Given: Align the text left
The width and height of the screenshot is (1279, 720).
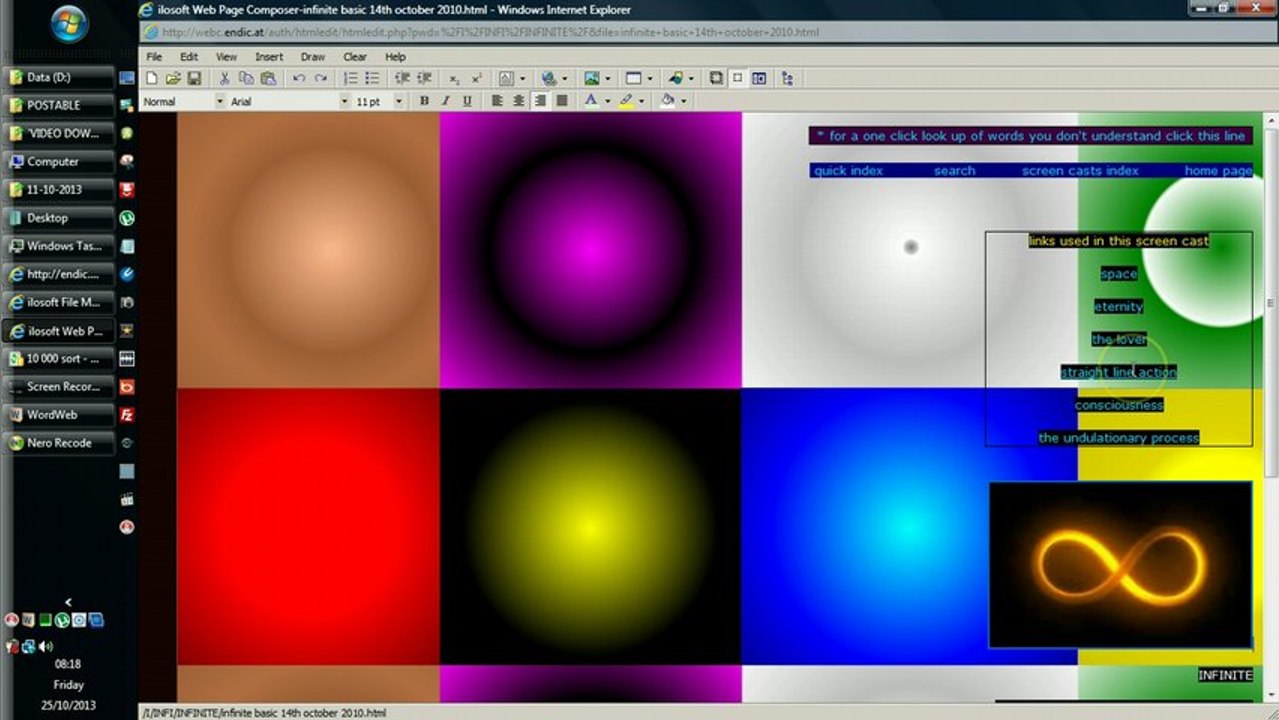Looking at the screenshot, I should click(x=497, y=101).
